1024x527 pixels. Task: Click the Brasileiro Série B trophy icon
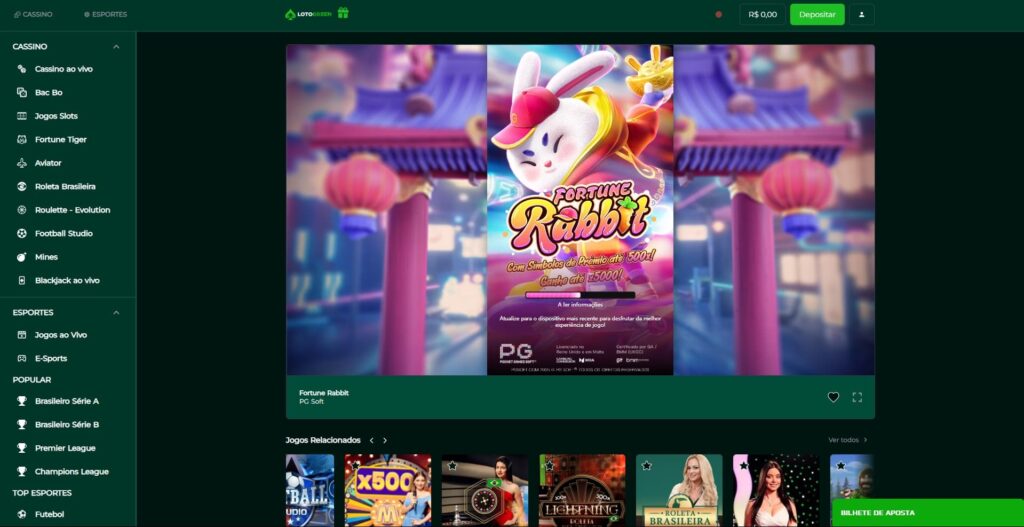point(22,424)
